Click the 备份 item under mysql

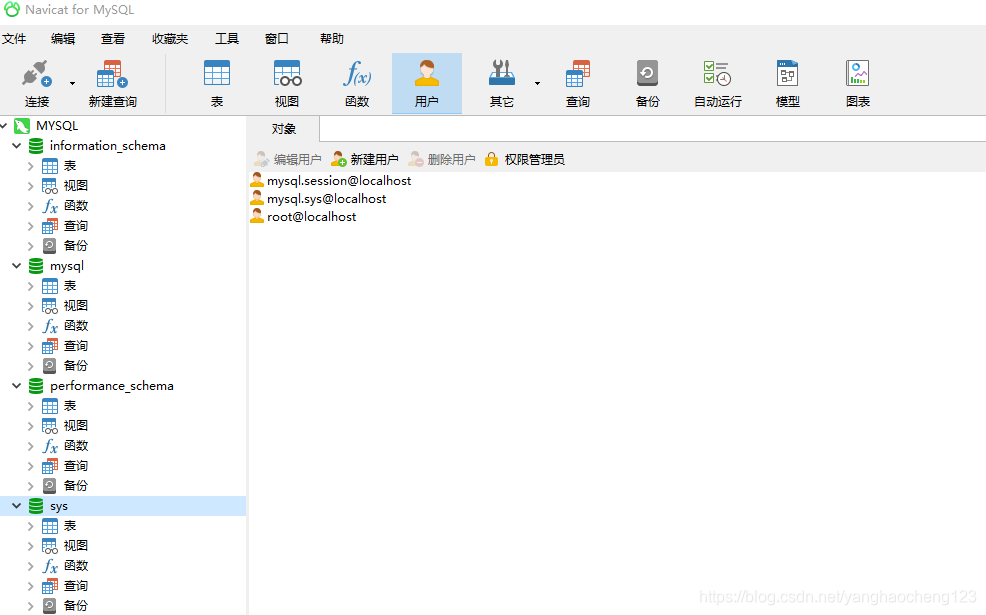[76, 366]
